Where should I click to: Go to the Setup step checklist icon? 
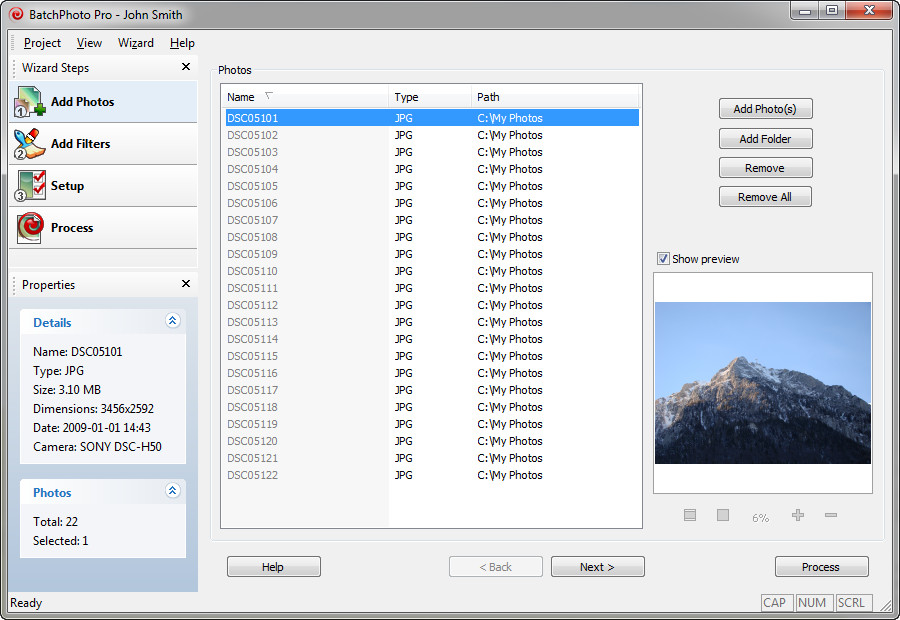click(30, 185)
